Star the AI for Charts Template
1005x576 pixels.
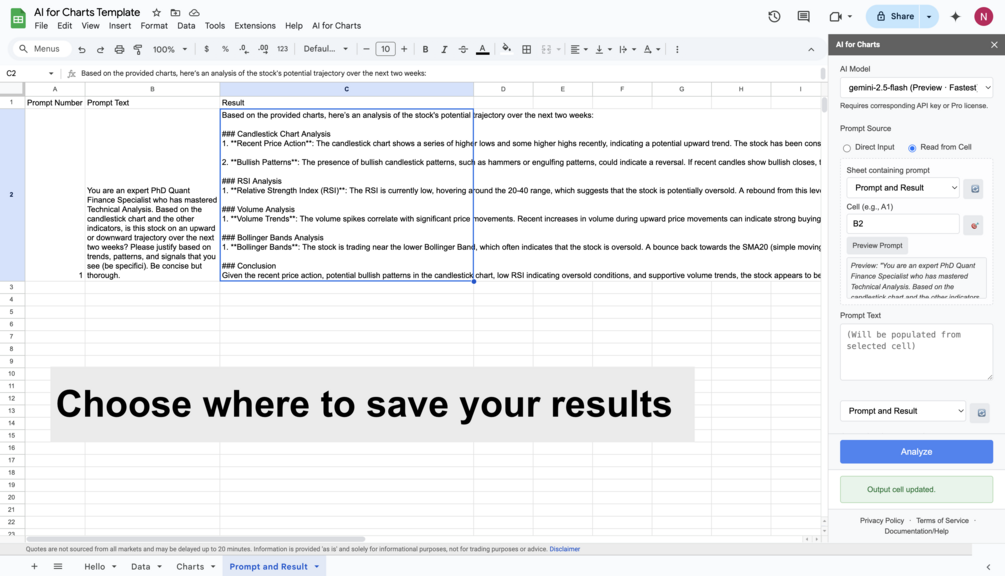[x=156, y=12]
